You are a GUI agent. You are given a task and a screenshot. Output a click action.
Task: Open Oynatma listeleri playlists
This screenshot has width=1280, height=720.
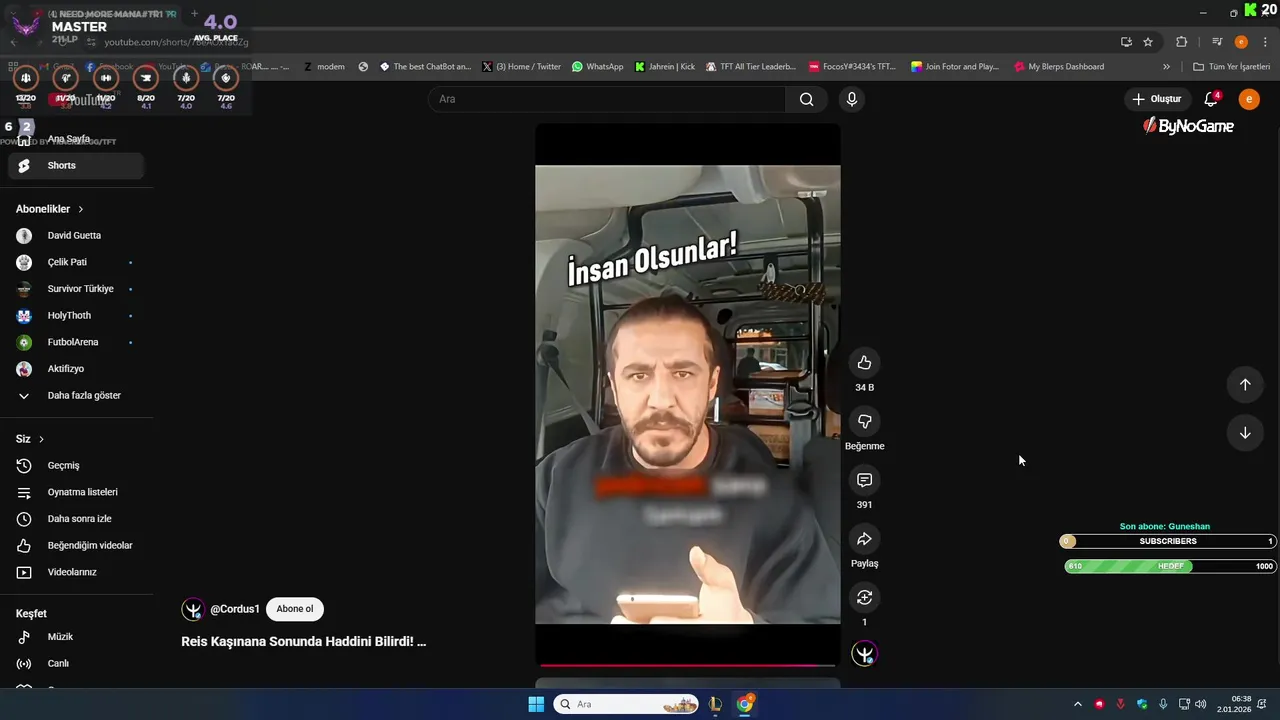pos(76,492)
